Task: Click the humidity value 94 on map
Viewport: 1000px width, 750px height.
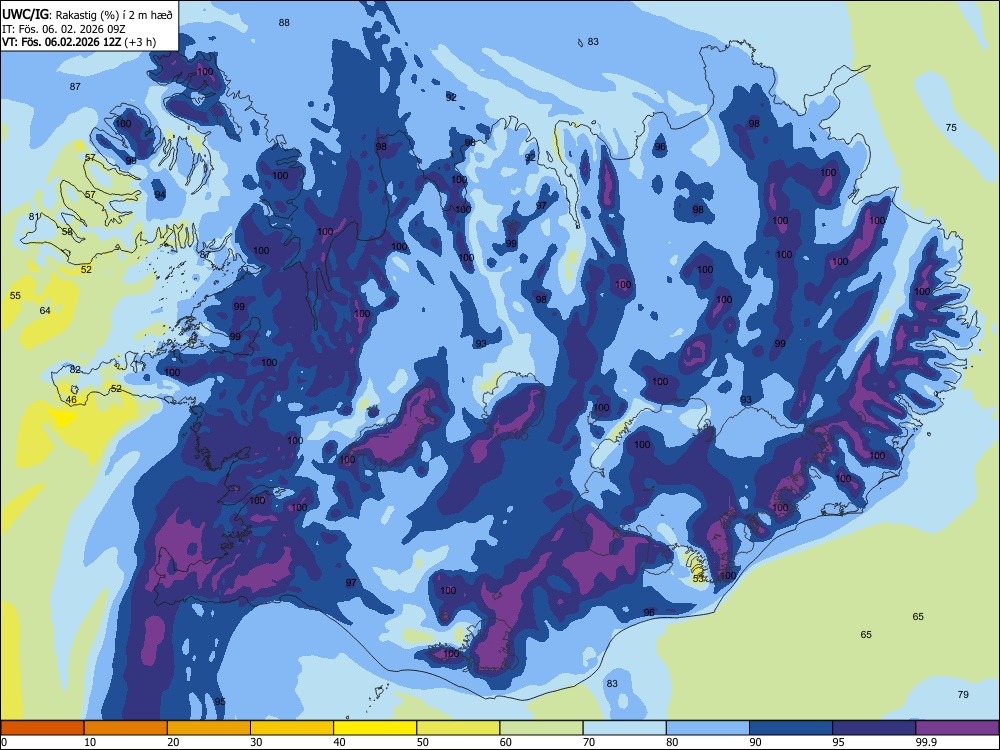Action: click(x=160, y=195)
